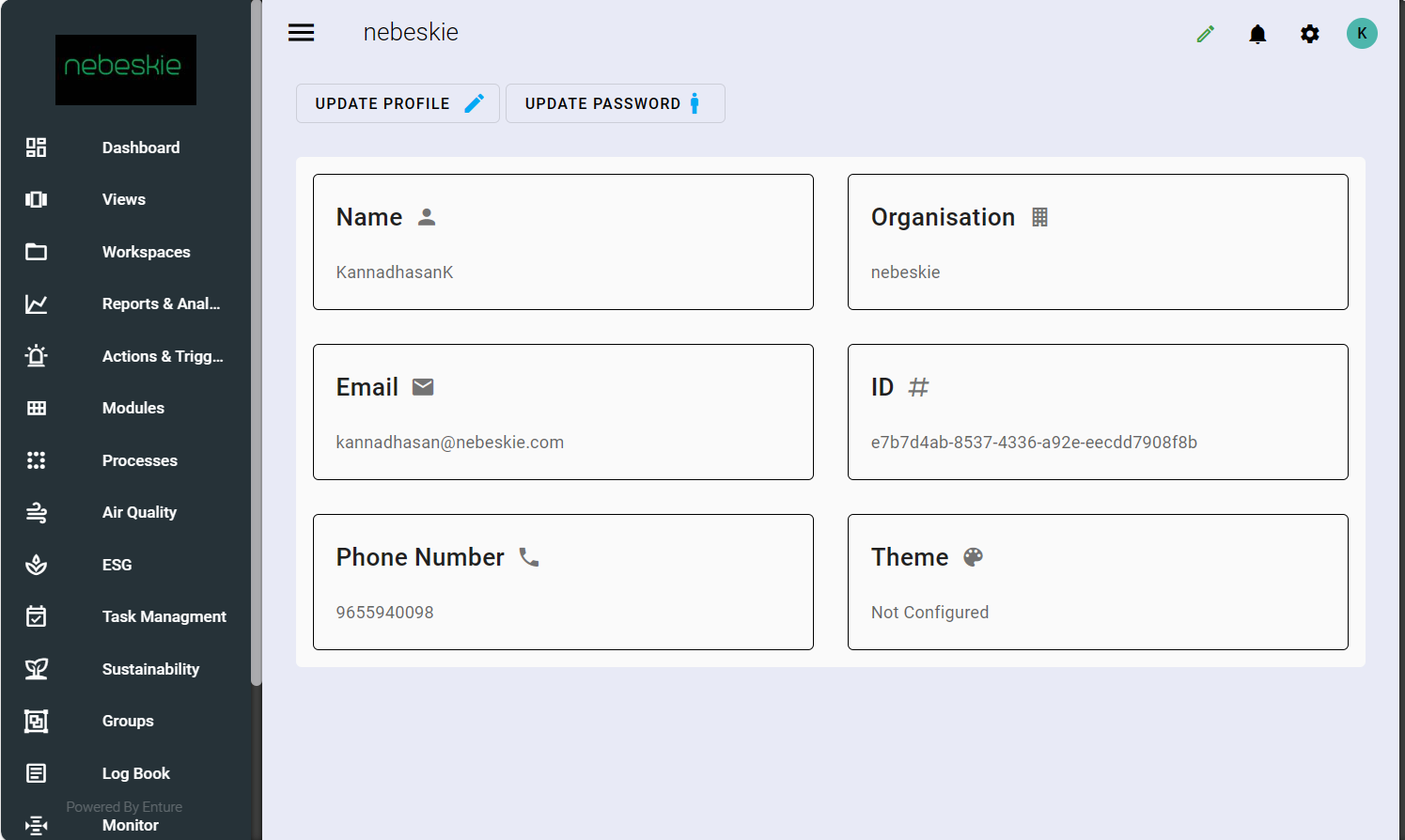
Task: Click the Dashboard sidebar icon
Action: 36,148
